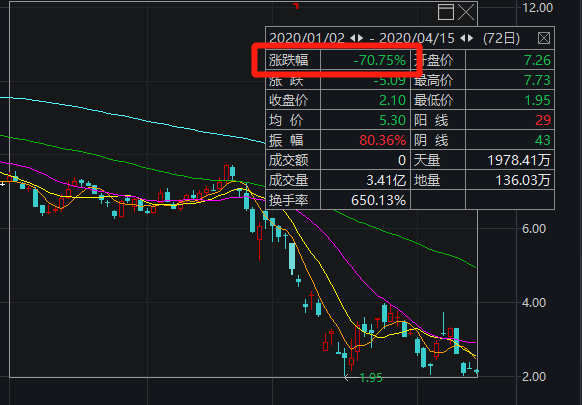Click the end date text 2020/04/15
This screenshot has width=582, height=405.
tap(417, 38)
